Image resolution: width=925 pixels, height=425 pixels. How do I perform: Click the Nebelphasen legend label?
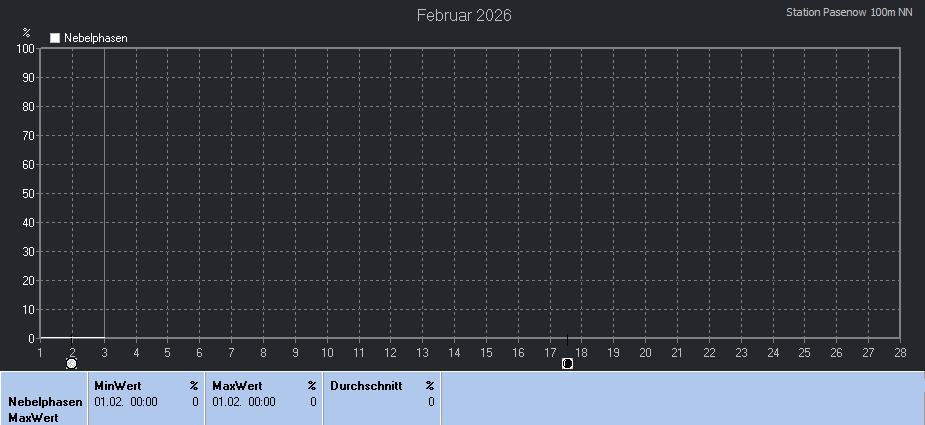(96, 38)
